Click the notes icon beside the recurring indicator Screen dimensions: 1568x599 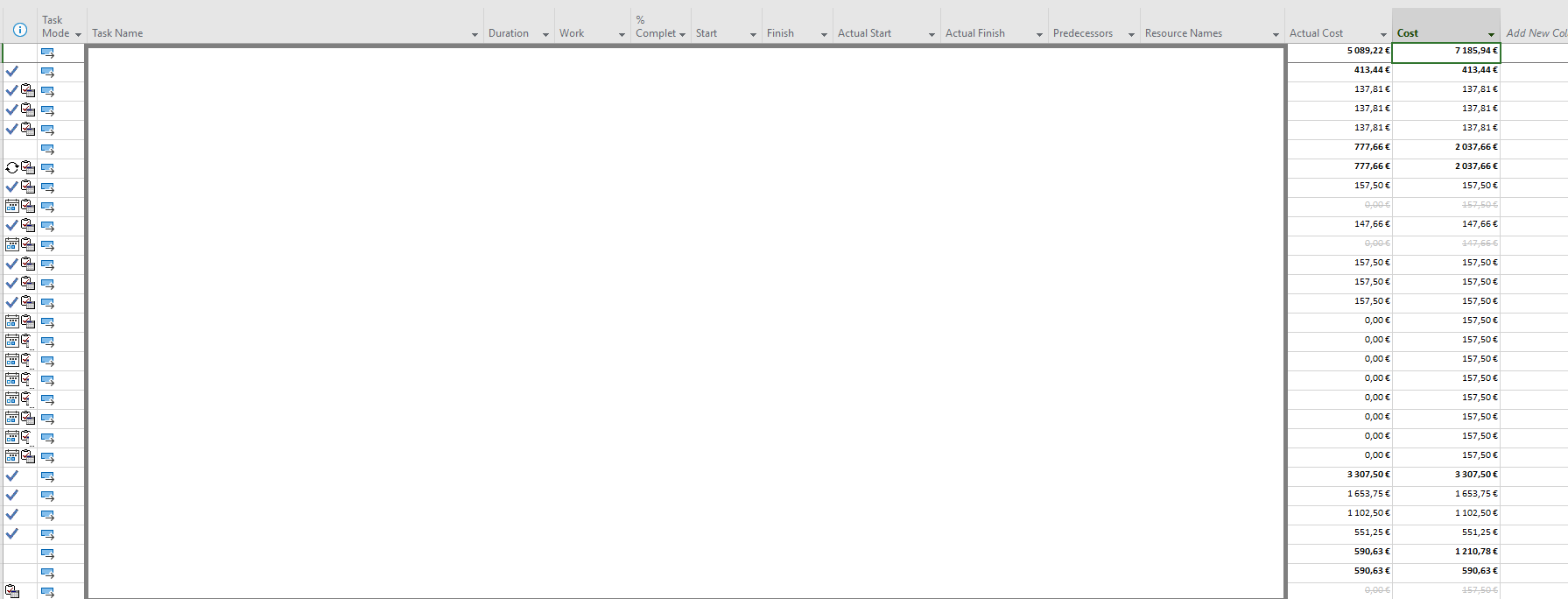coord(28,167)
